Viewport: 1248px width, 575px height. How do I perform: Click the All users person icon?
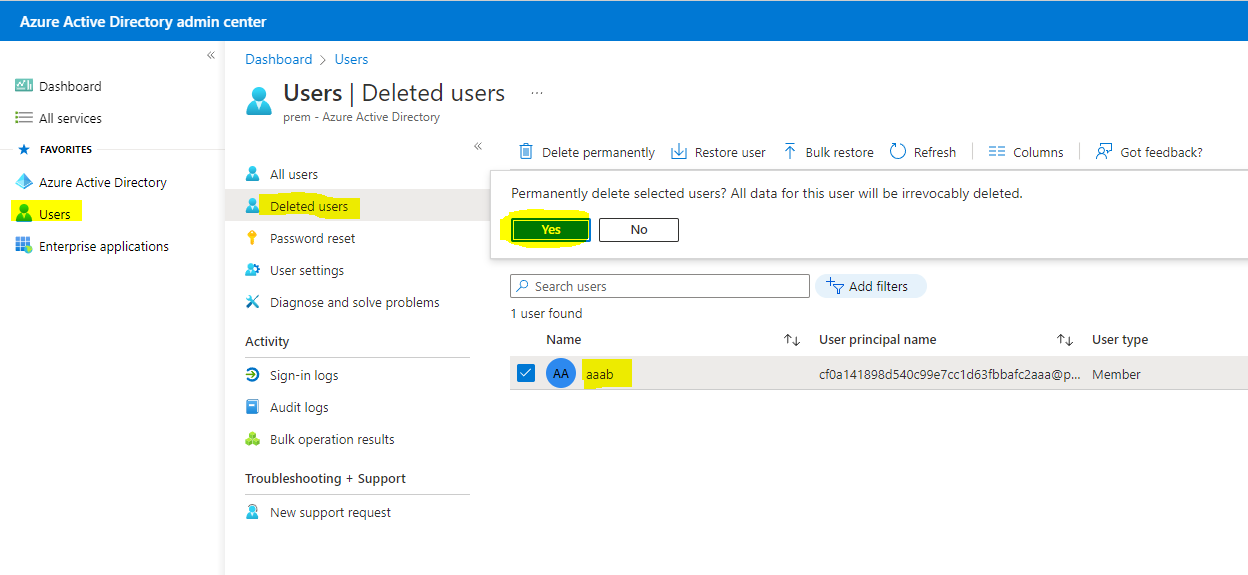coord(253,174)
